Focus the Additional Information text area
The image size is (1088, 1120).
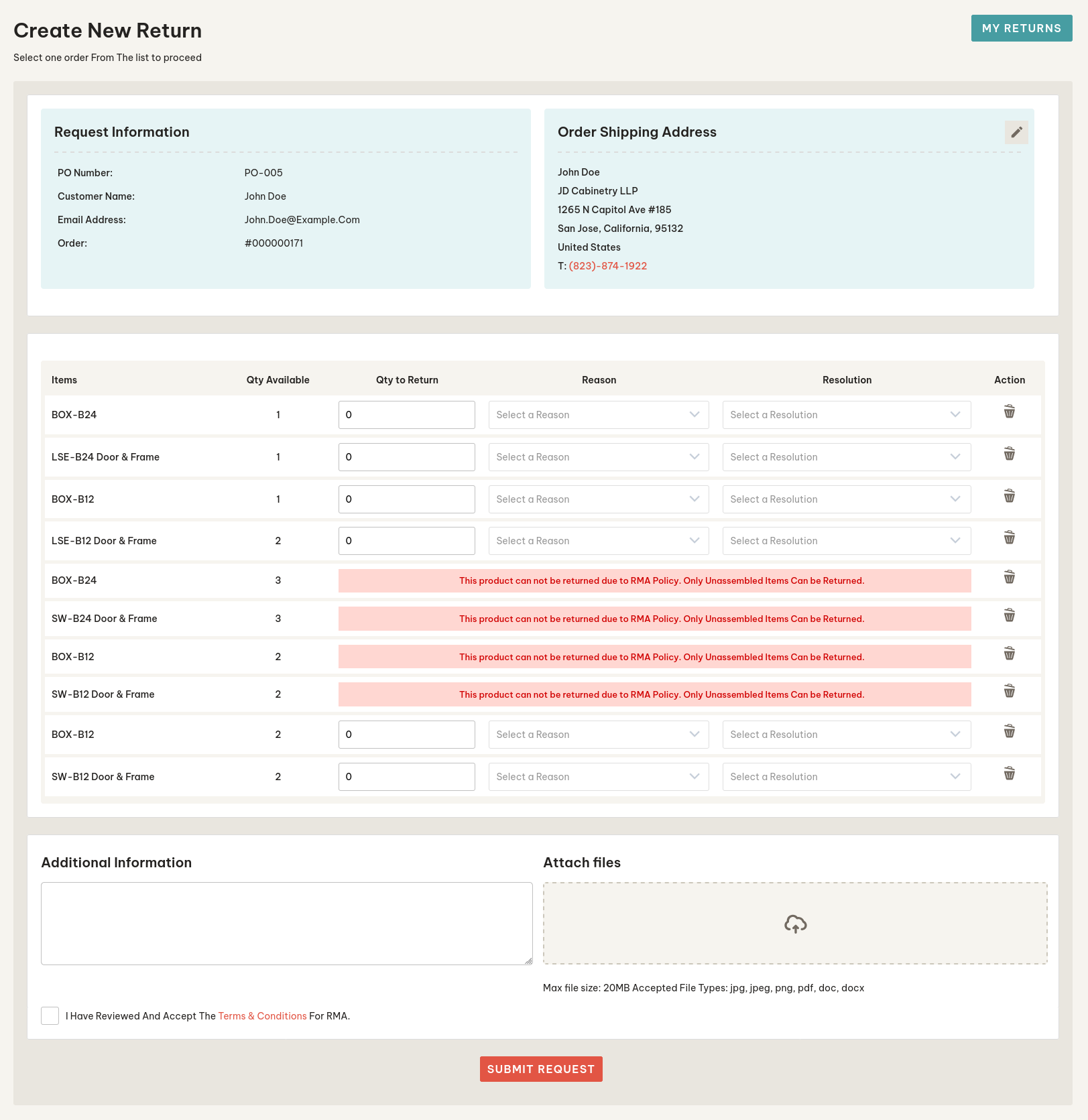(x=286, y=923)
